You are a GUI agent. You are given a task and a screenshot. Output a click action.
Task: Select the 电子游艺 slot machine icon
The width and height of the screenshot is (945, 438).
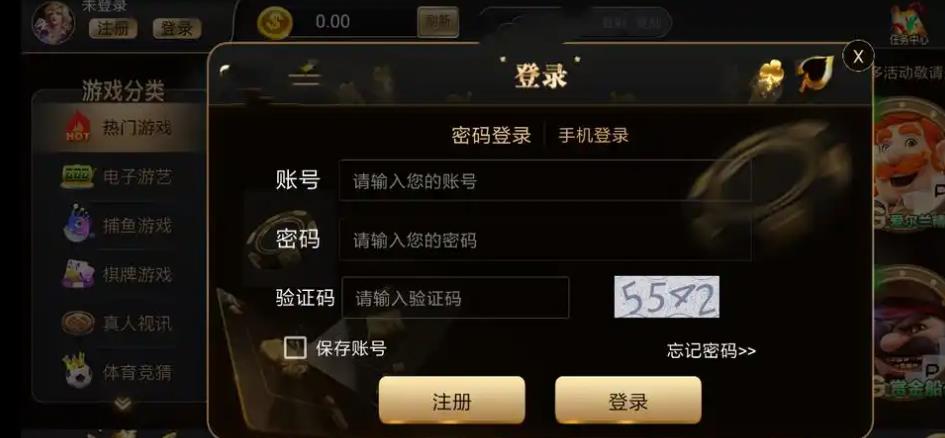[78, 177]
